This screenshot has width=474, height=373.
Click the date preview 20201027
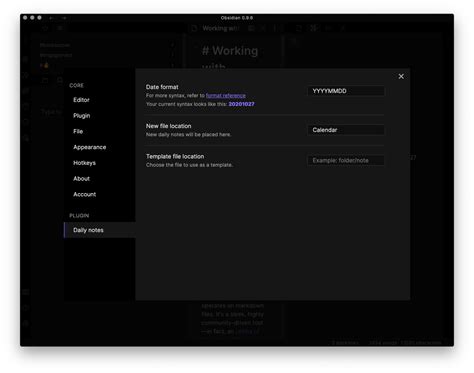click(241, 104)
